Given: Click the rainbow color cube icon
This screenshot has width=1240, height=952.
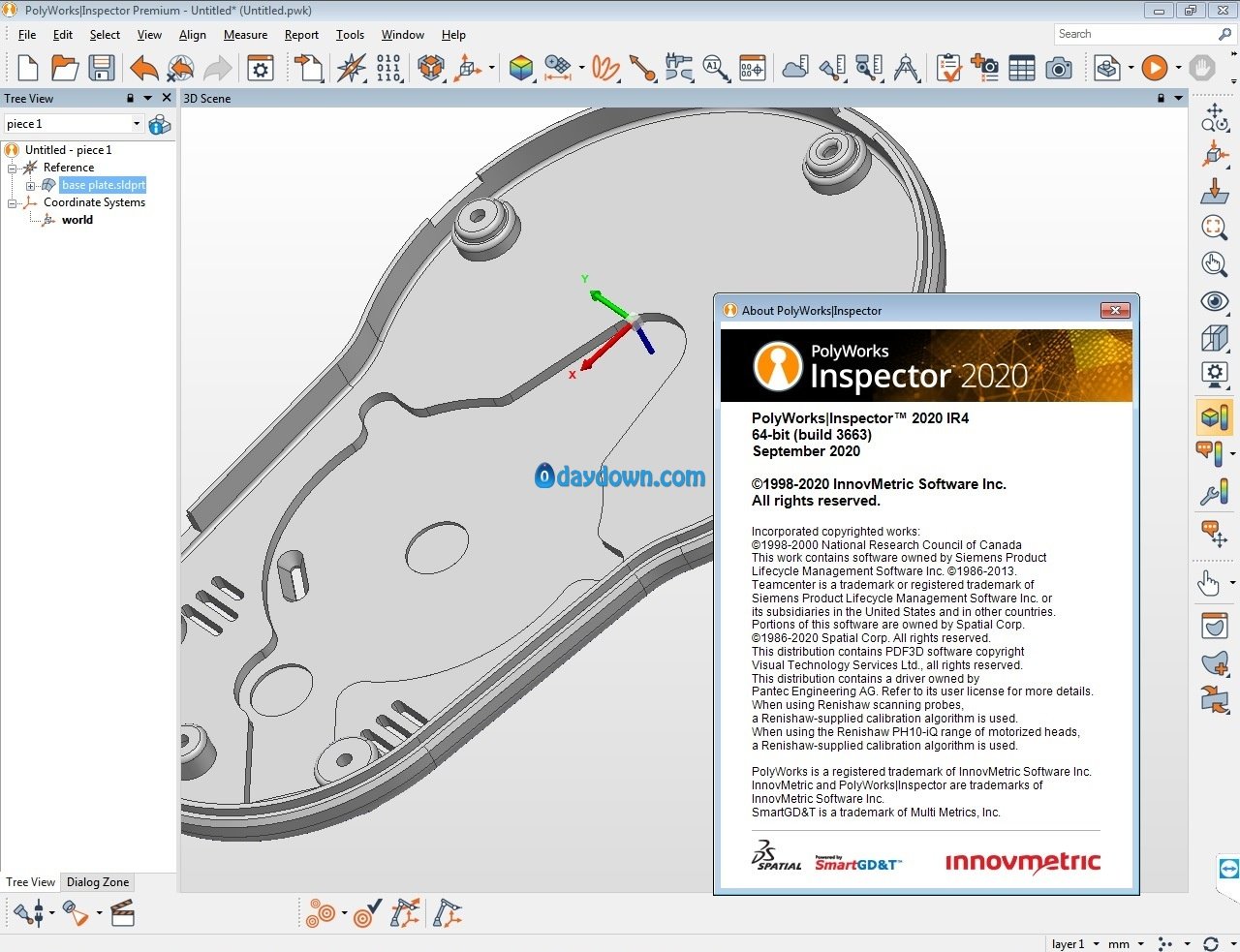Looking at the screenshot, I should click(521, 68).
